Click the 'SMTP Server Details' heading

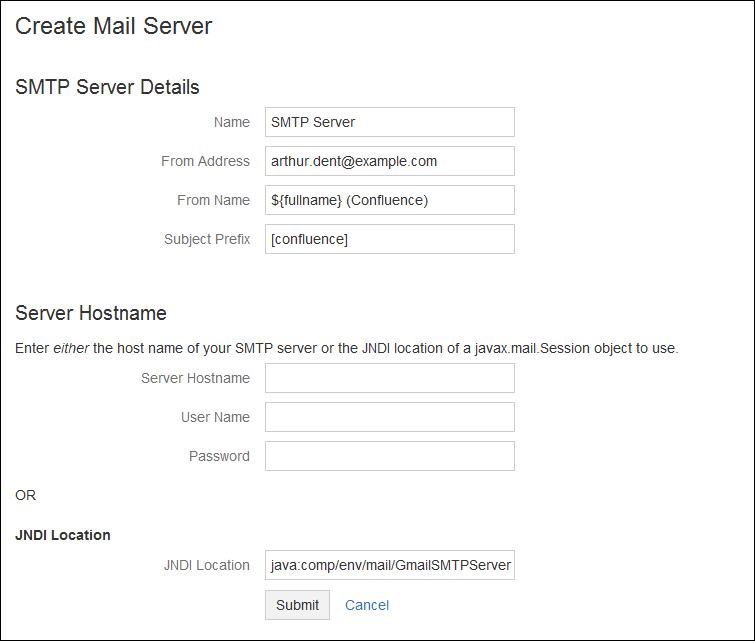107,87
